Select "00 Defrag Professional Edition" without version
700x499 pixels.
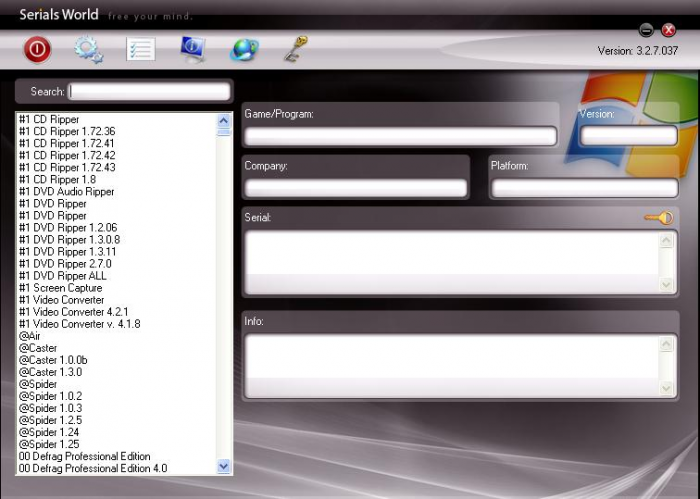point(84,457)
